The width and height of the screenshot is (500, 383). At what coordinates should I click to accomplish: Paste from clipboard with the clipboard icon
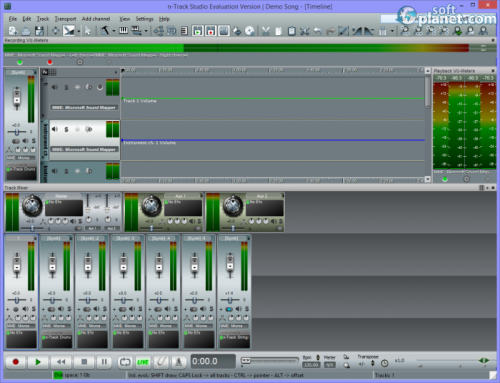291,31
